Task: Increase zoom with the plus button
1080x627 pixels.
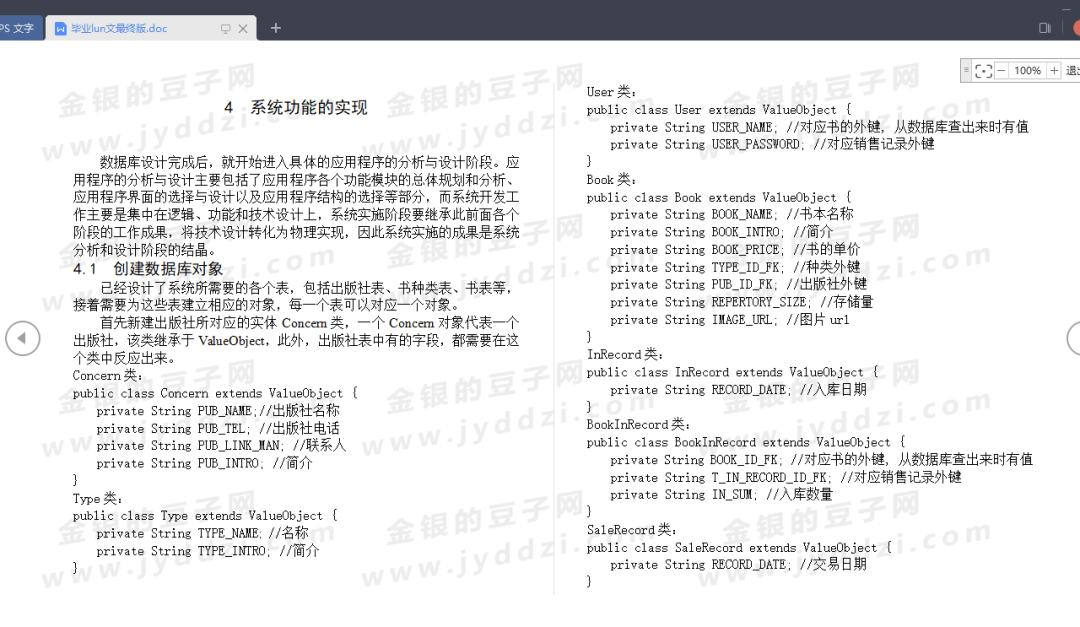Action: click(x=1054, y=70)
